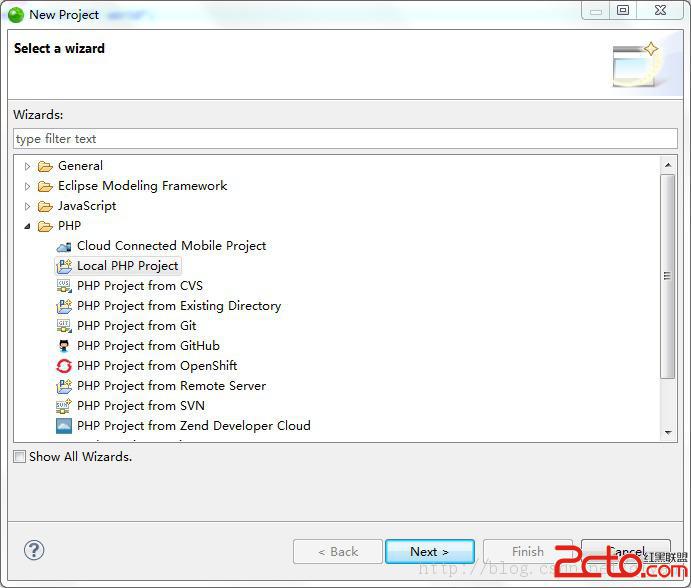The image size is (691, 588).
Task: Click the Next button
Action: [x=430, y=551]
